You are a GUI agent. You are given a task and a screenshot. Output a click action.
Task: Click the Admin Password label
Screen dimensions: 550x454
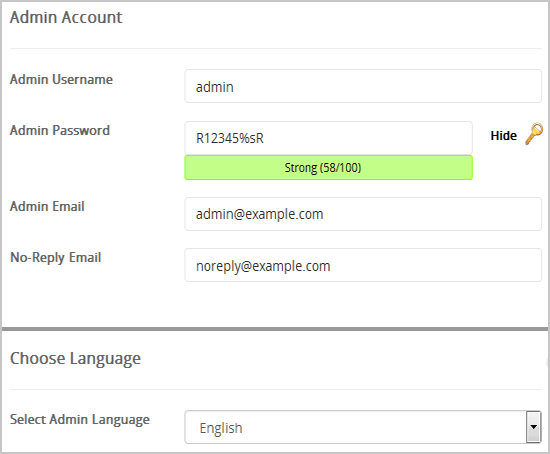(60, 131)
